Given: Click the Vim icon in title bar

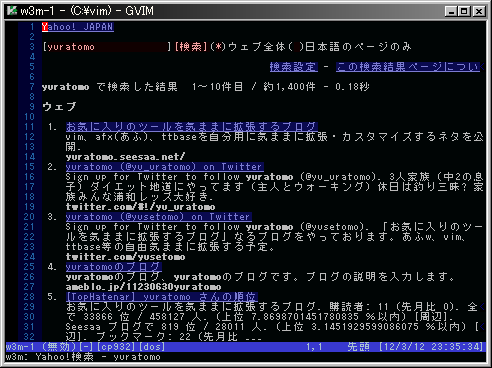Looking at the screenshot, I should click(12, 11).
